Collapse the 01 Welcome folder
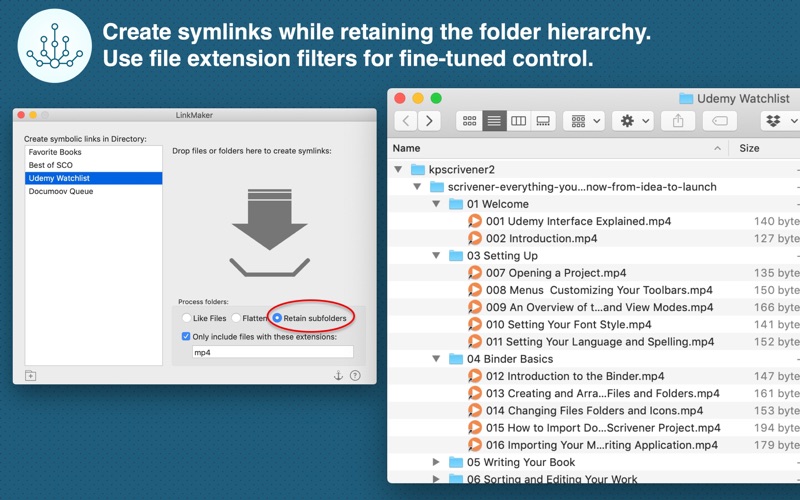Viewport: 800px width, 500px height. [x=436, y=204]
